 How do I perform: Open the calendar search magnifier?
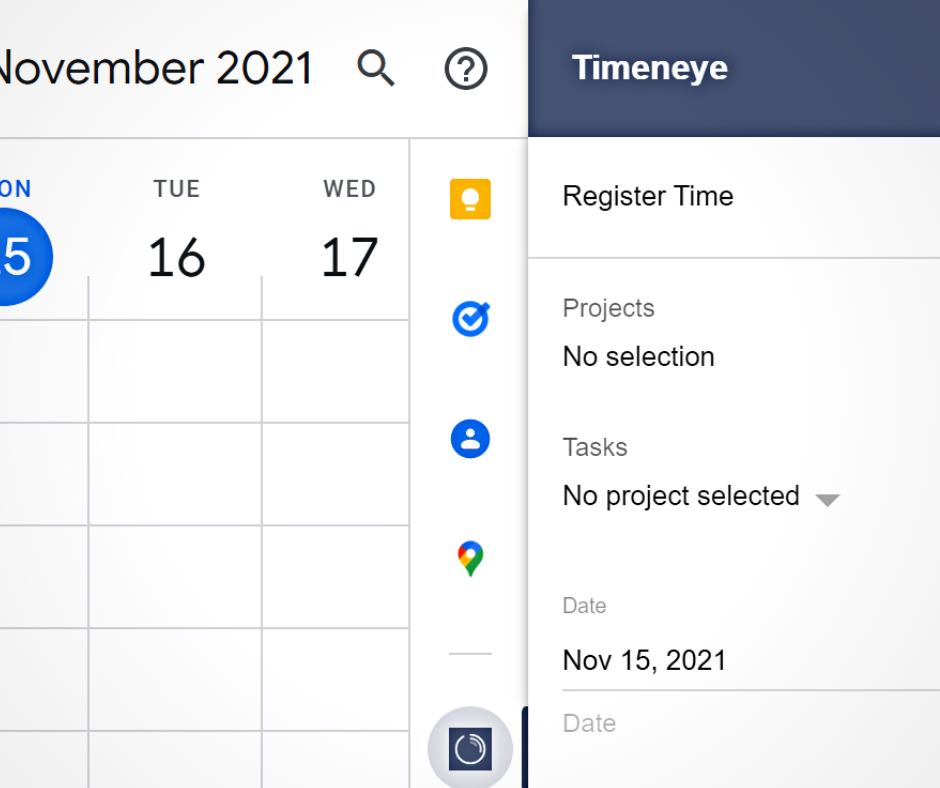[376, 68]
